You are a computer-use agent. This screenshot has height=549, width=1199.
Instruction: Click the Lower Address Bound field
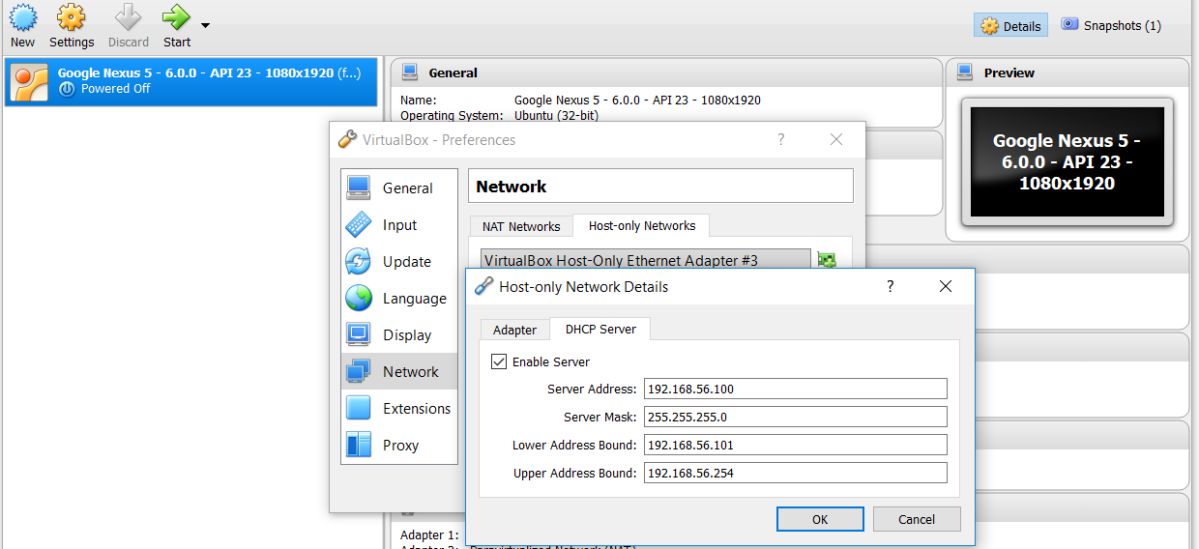point(795,445)
